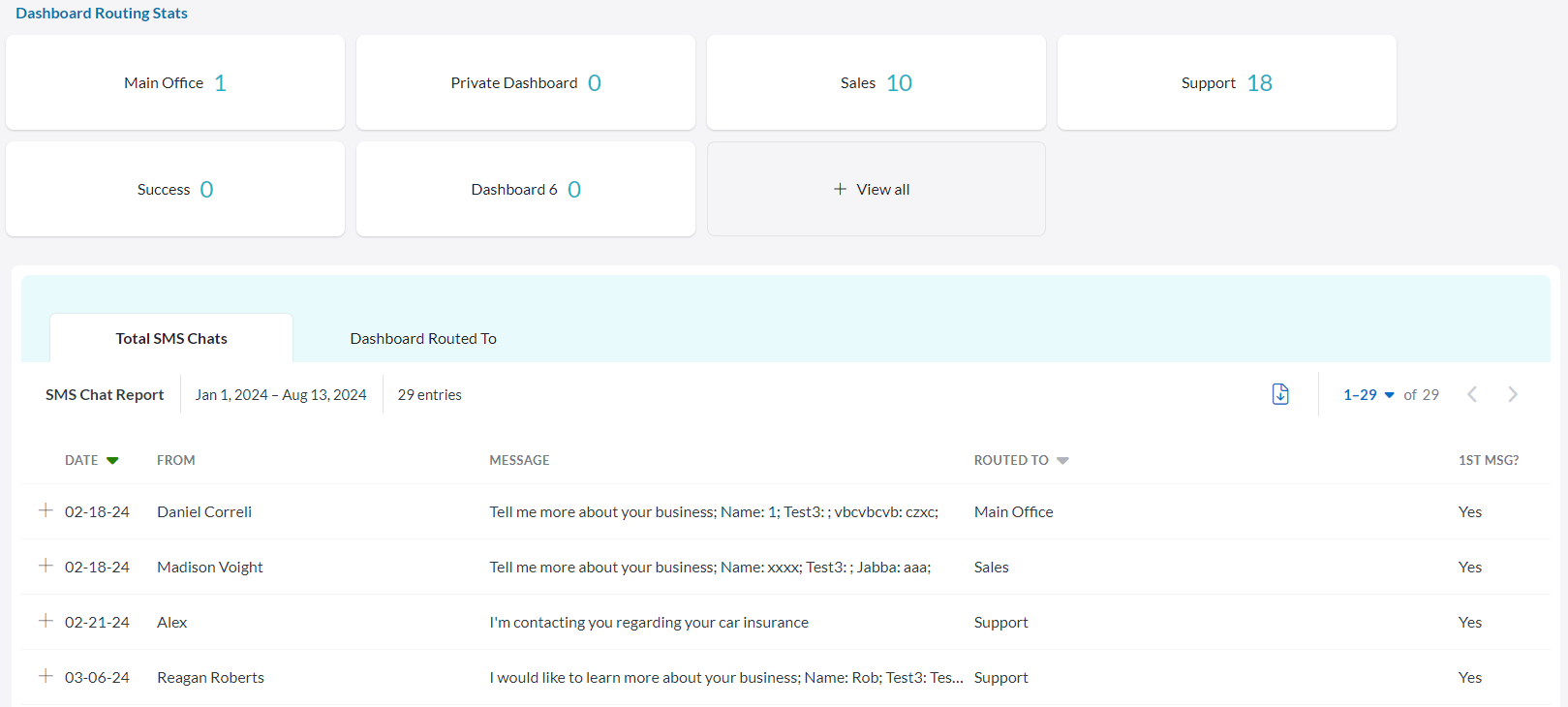Expand the Alex chat row
This screenshot has height=707, width=1568.
[46, 621]
